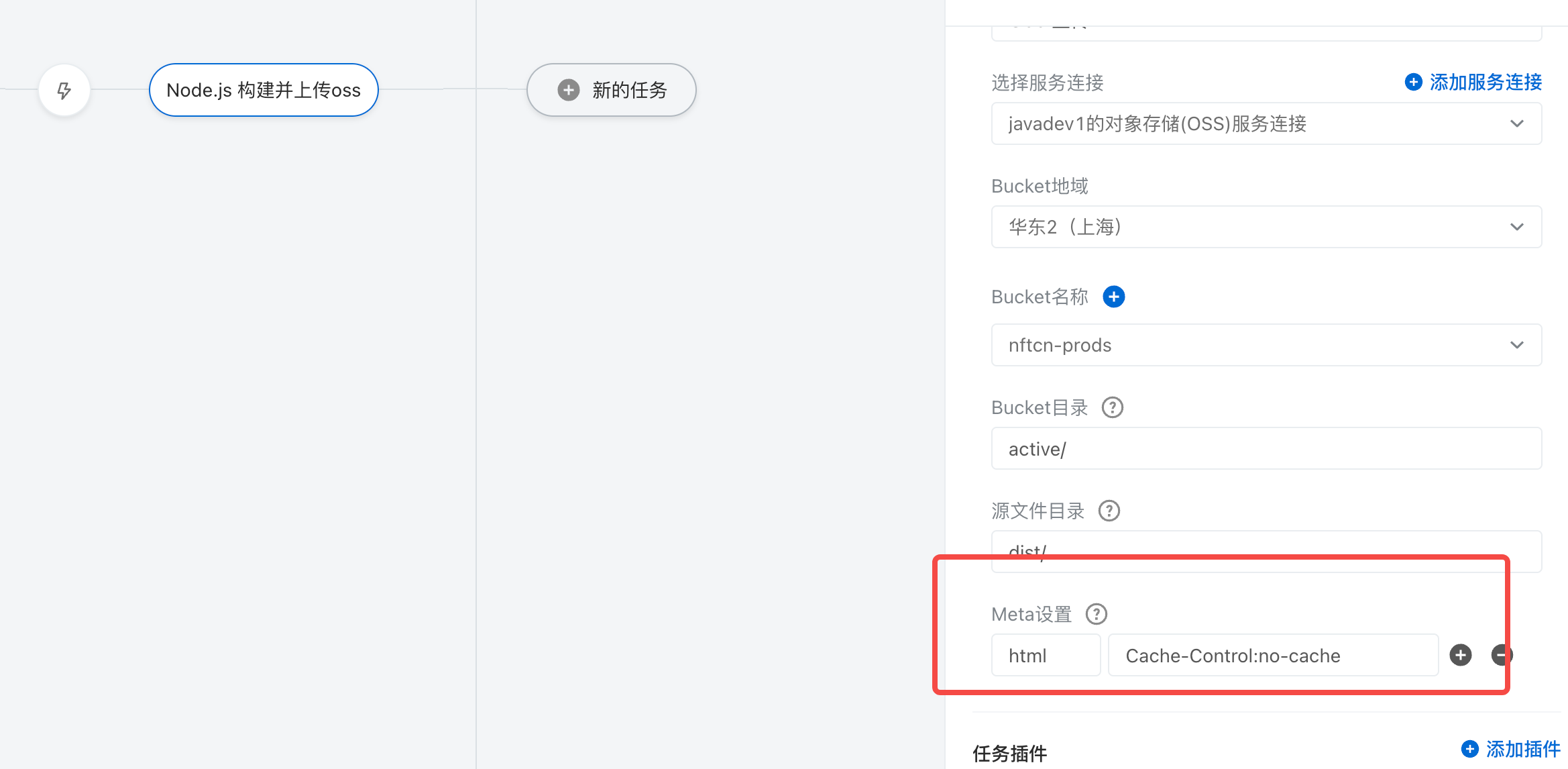
Task: Click the plus icon in 新的任务
Action: coord(569,90)
